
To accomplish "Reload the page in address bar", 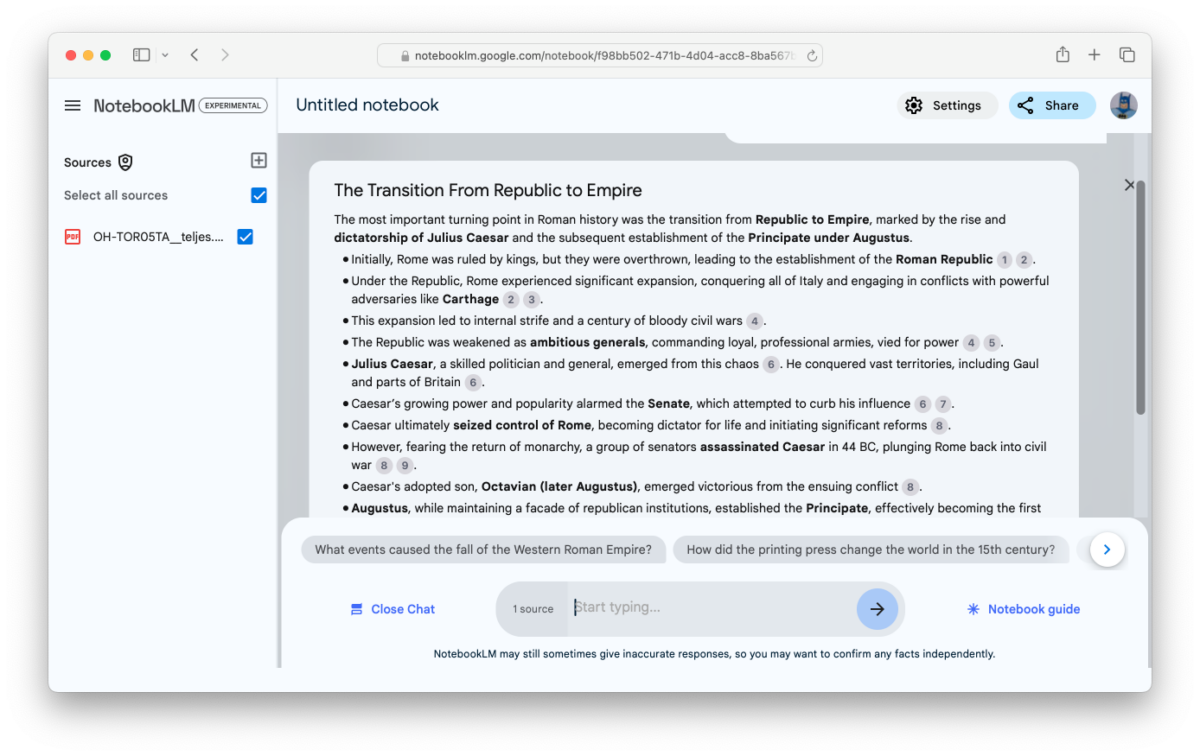I will 811,56.
